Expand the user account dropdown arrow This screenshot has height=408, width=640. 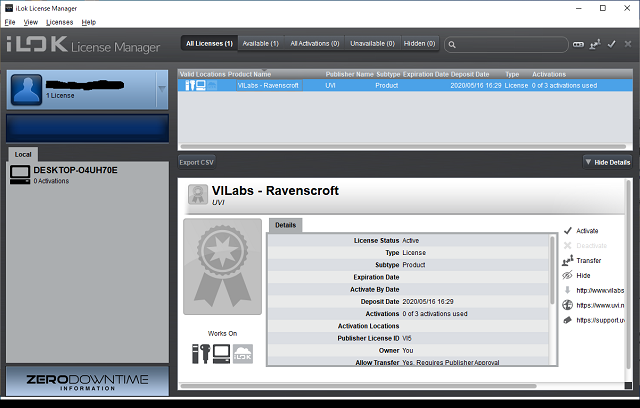162,89
